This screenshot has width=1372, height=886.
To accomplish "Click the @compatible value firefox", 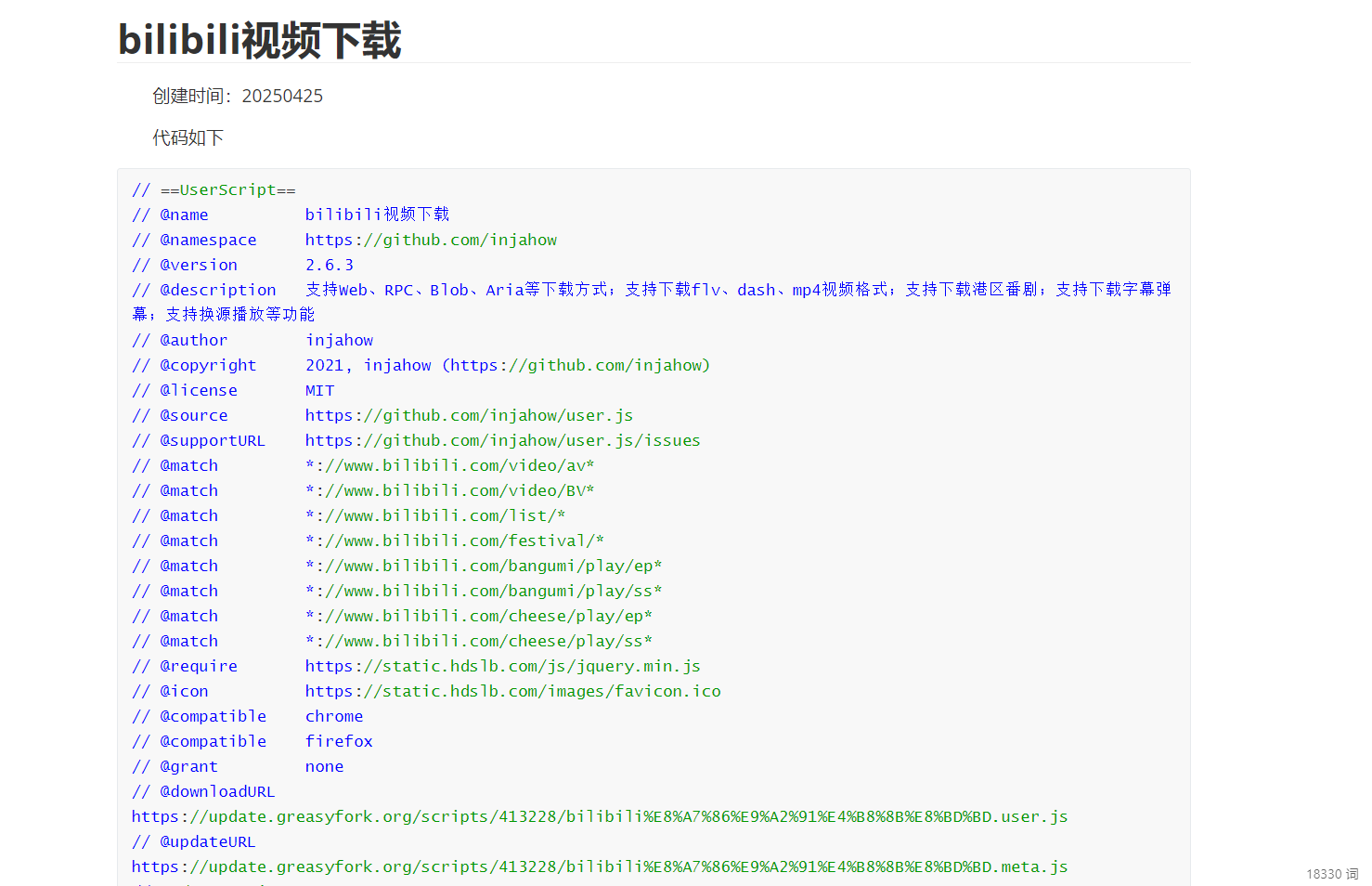I will tap(339, 741).
